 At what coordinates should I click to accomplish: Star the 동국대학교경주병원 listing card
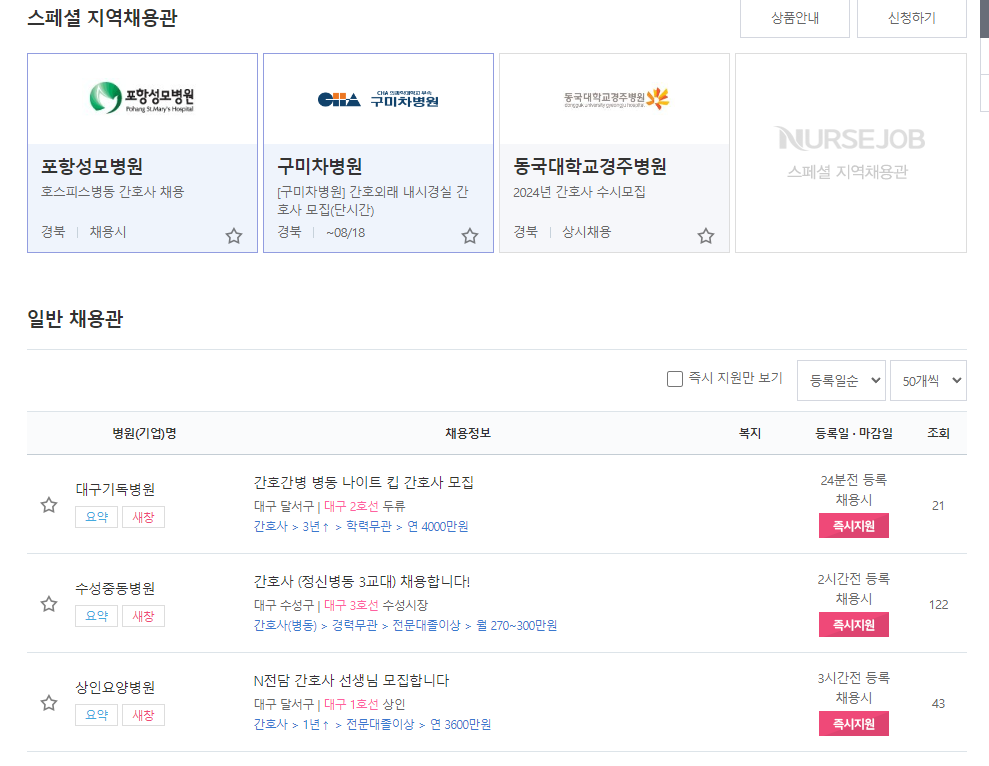tap(706, 236)
